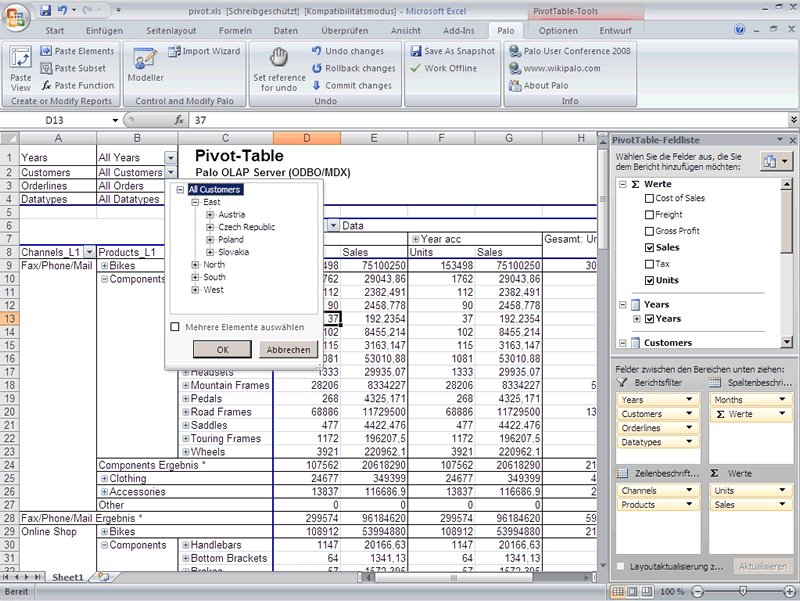This screenshot has width=800, height=601.
Task: Click the Excel Help question mark icon
Action: [740, 30]
